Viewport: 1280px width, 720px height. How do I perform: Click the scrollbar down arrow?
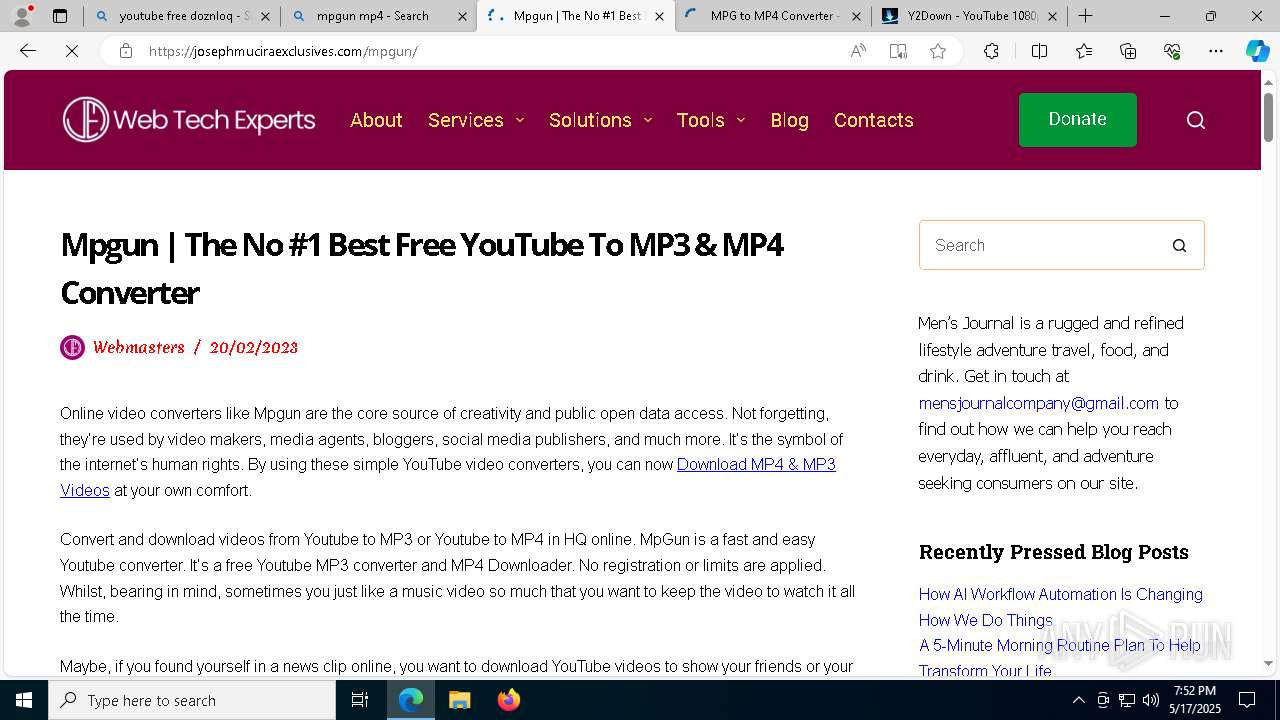[x=1268, y=663]
